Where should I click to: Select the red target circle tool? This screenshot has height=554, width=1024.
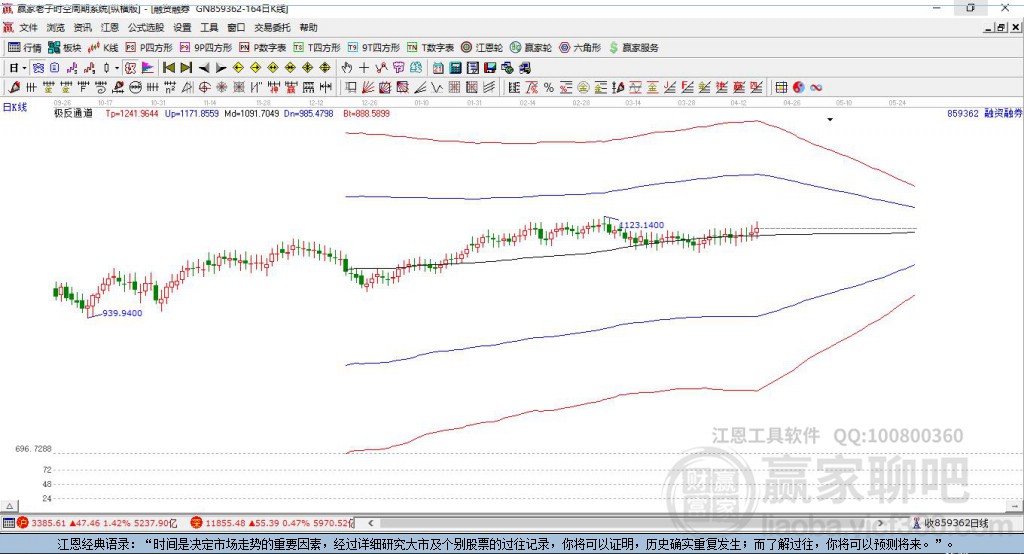(204, 88)
